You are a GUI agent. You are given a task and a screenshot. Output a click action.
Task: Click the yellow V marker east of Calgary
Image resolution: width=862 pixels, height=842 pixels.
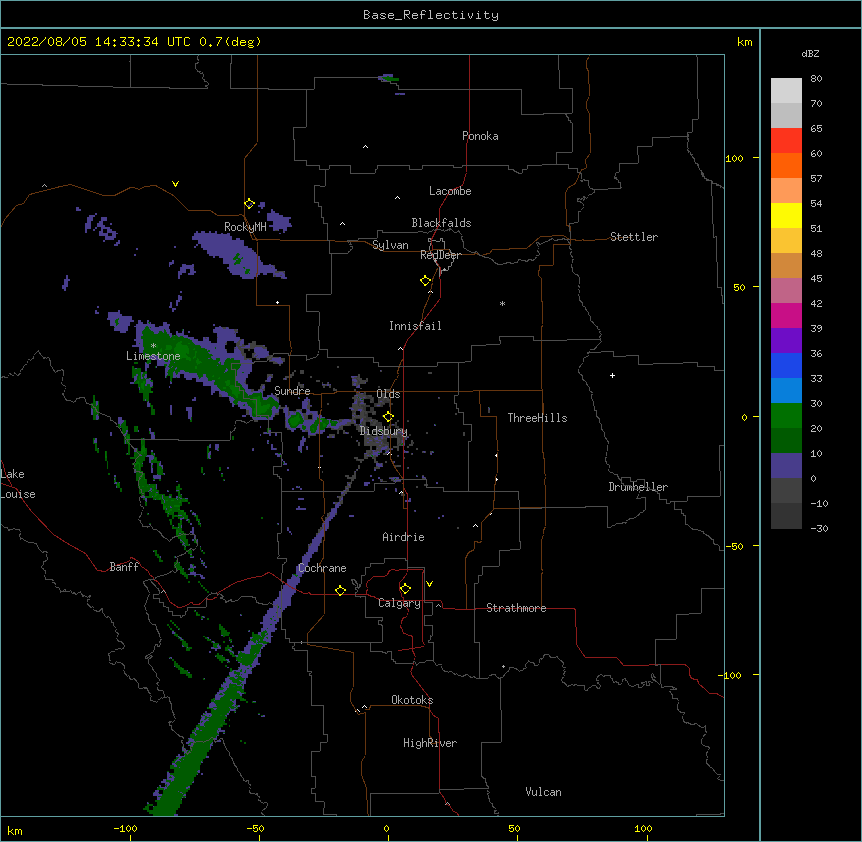[429, 584]
